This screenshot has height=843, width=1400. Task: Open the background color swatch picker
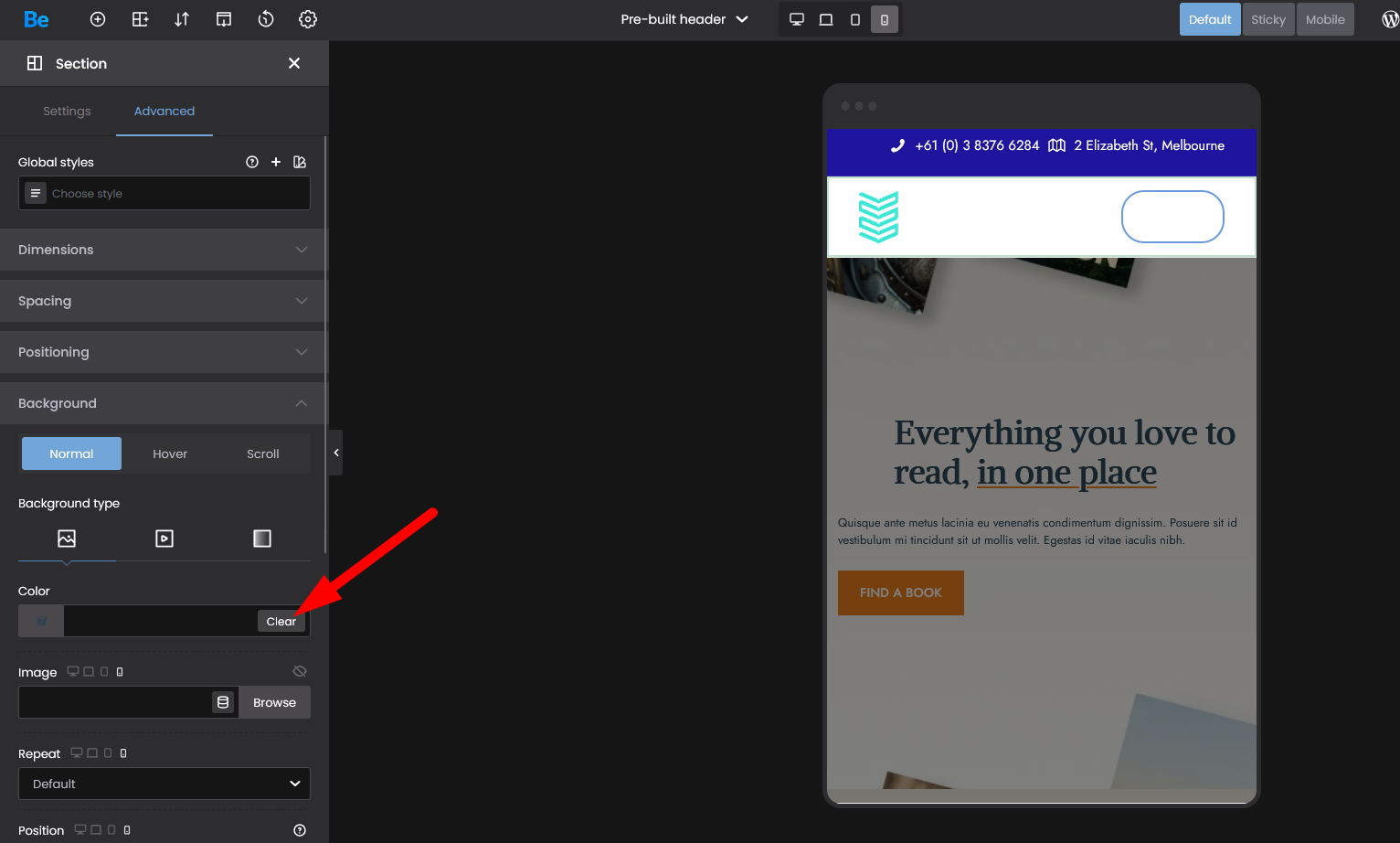tap(41, 621)
